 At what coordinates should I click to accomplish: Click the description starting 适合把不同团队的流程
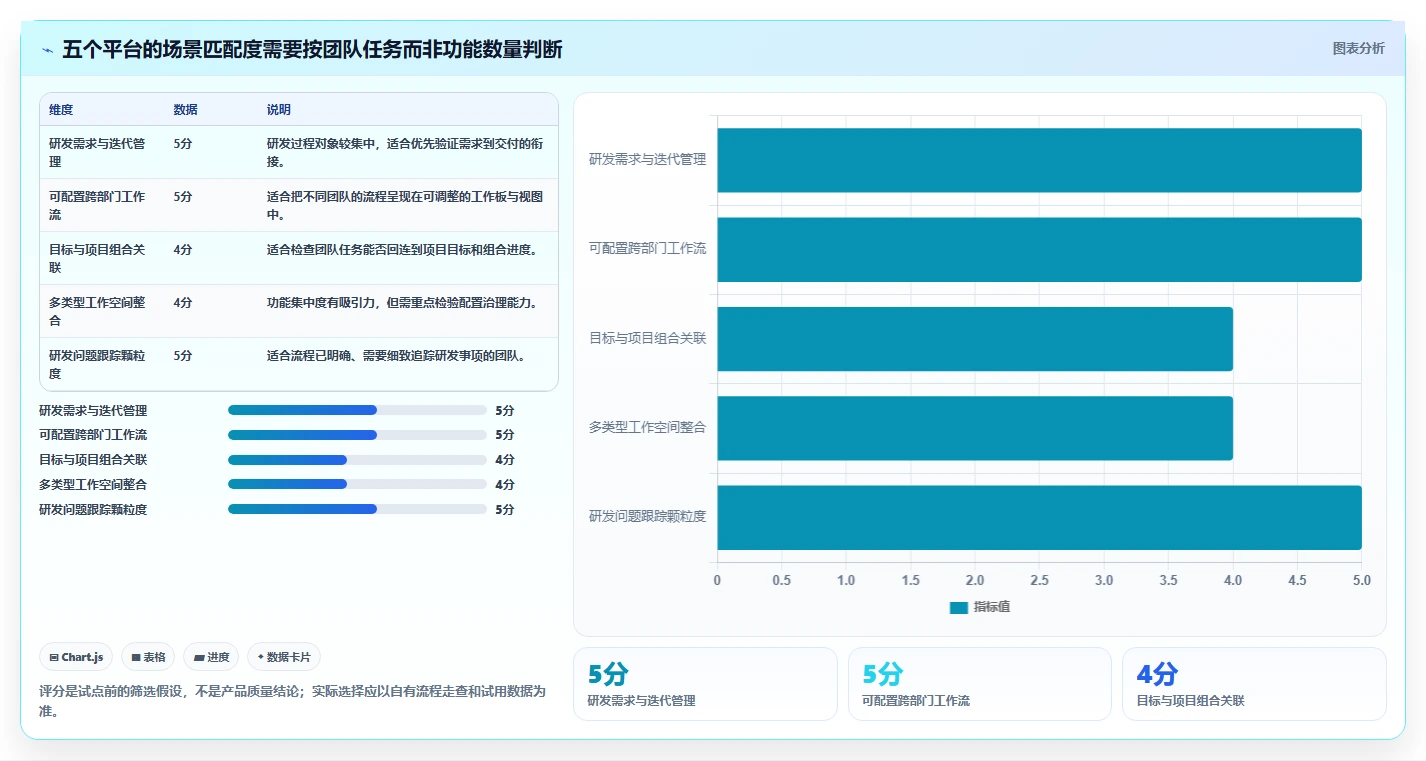pos(405,205)
